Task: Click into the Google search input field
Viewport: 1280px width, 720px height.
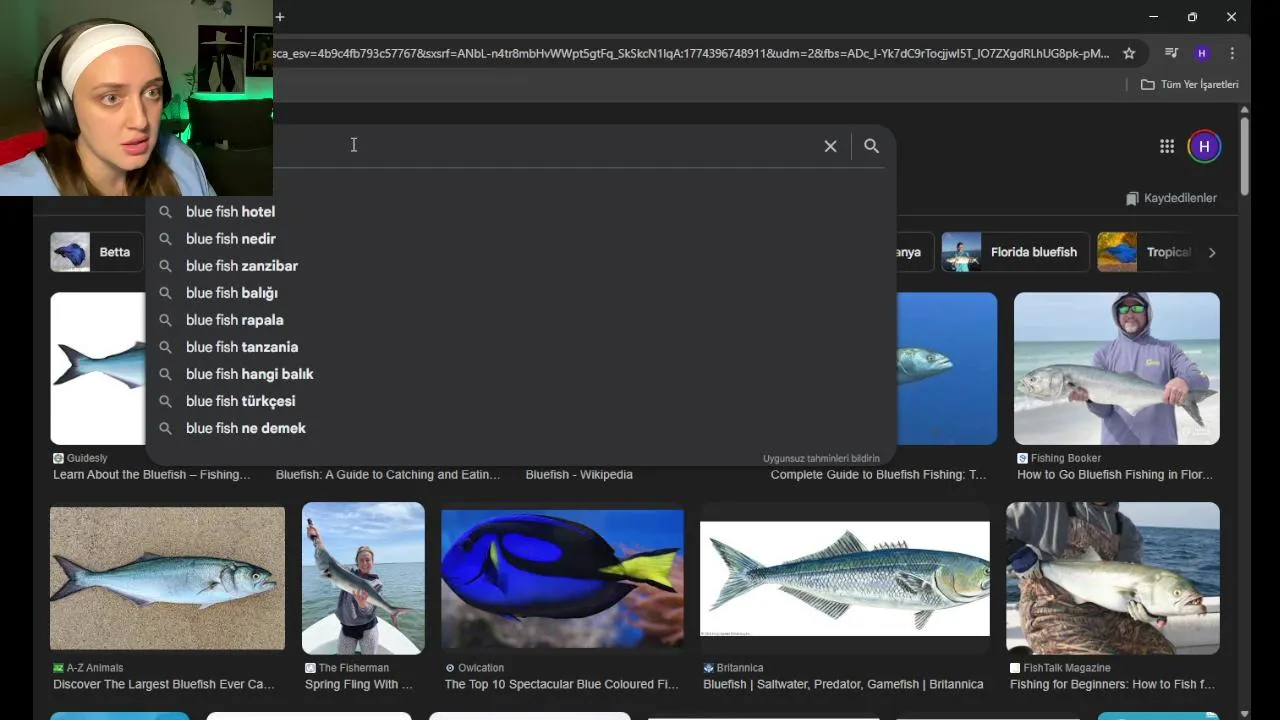Action: click(545, 146)
